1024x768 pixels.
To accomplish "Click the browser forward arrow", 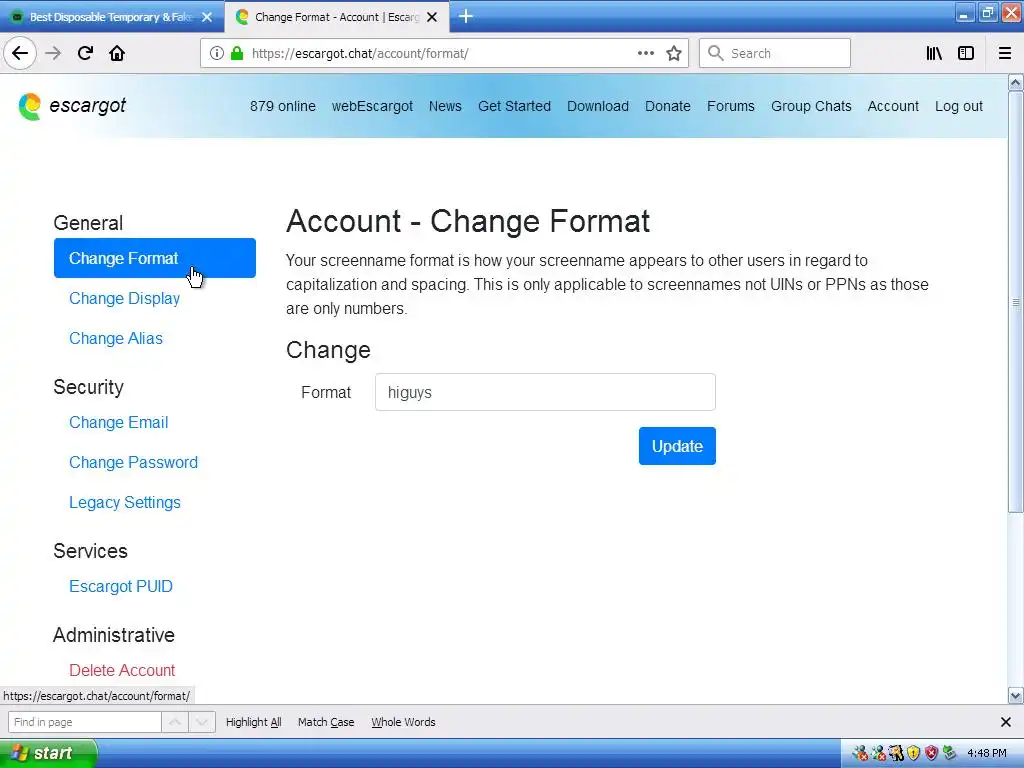I will pos(53,54).
